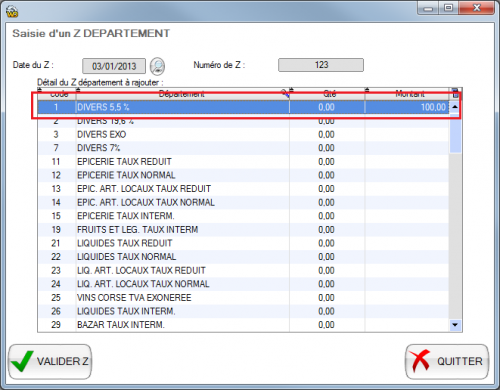Sort by the Montant column header
The height and width of the screenshot is (390, 500).
(407, 94)
